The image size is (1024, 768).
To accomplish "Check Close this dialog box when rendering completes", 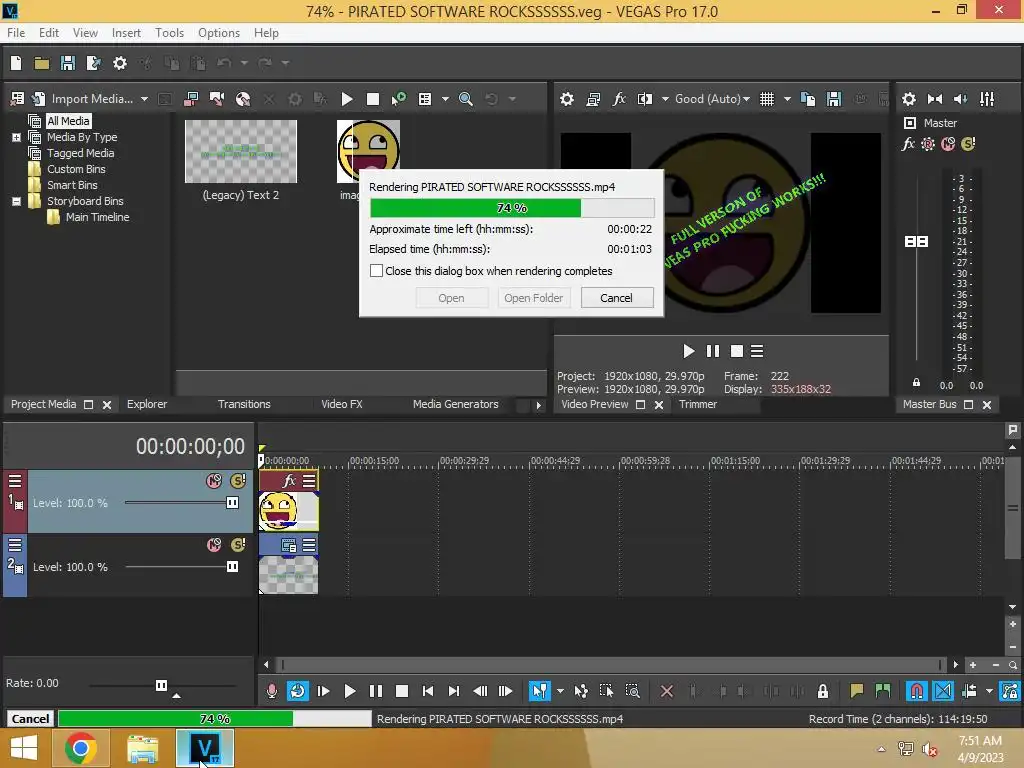I will pos(376,270).
